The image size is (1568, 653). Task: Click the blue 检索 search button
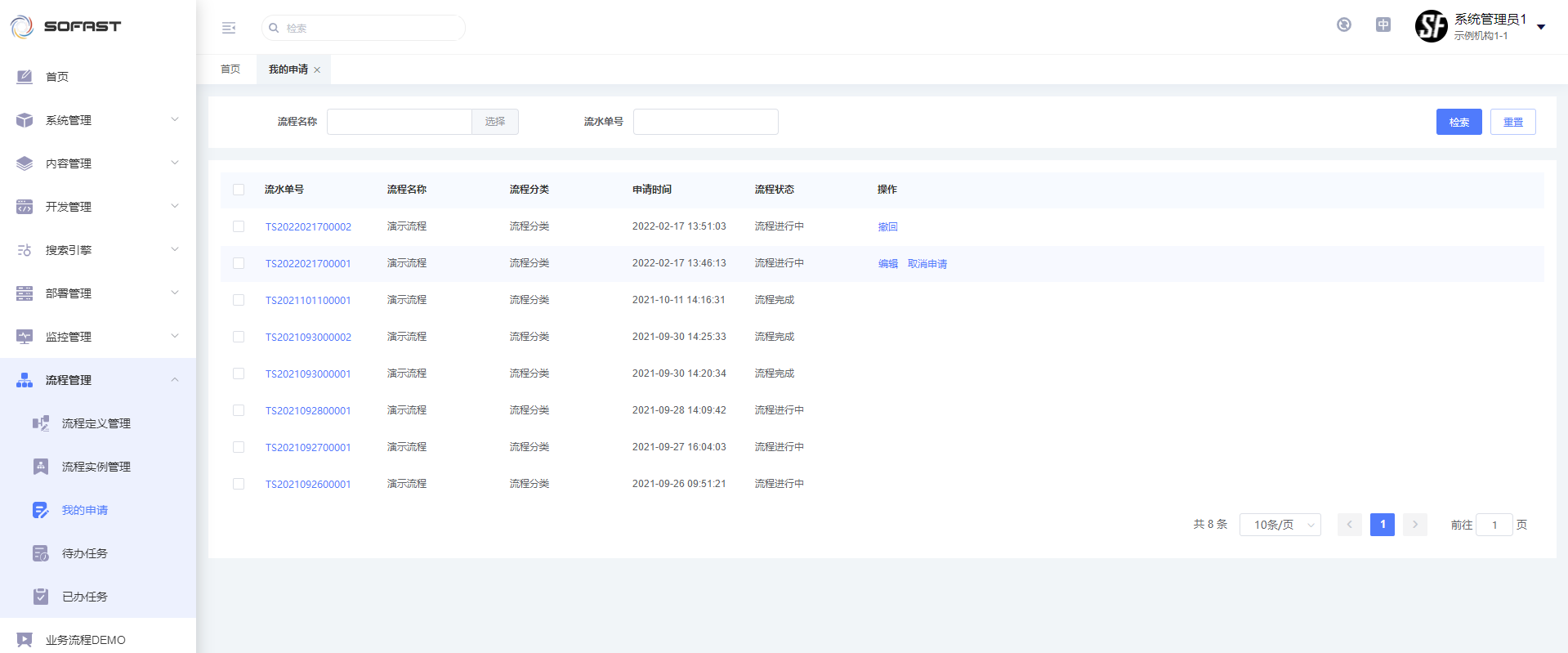click(x=1459, y=122)
